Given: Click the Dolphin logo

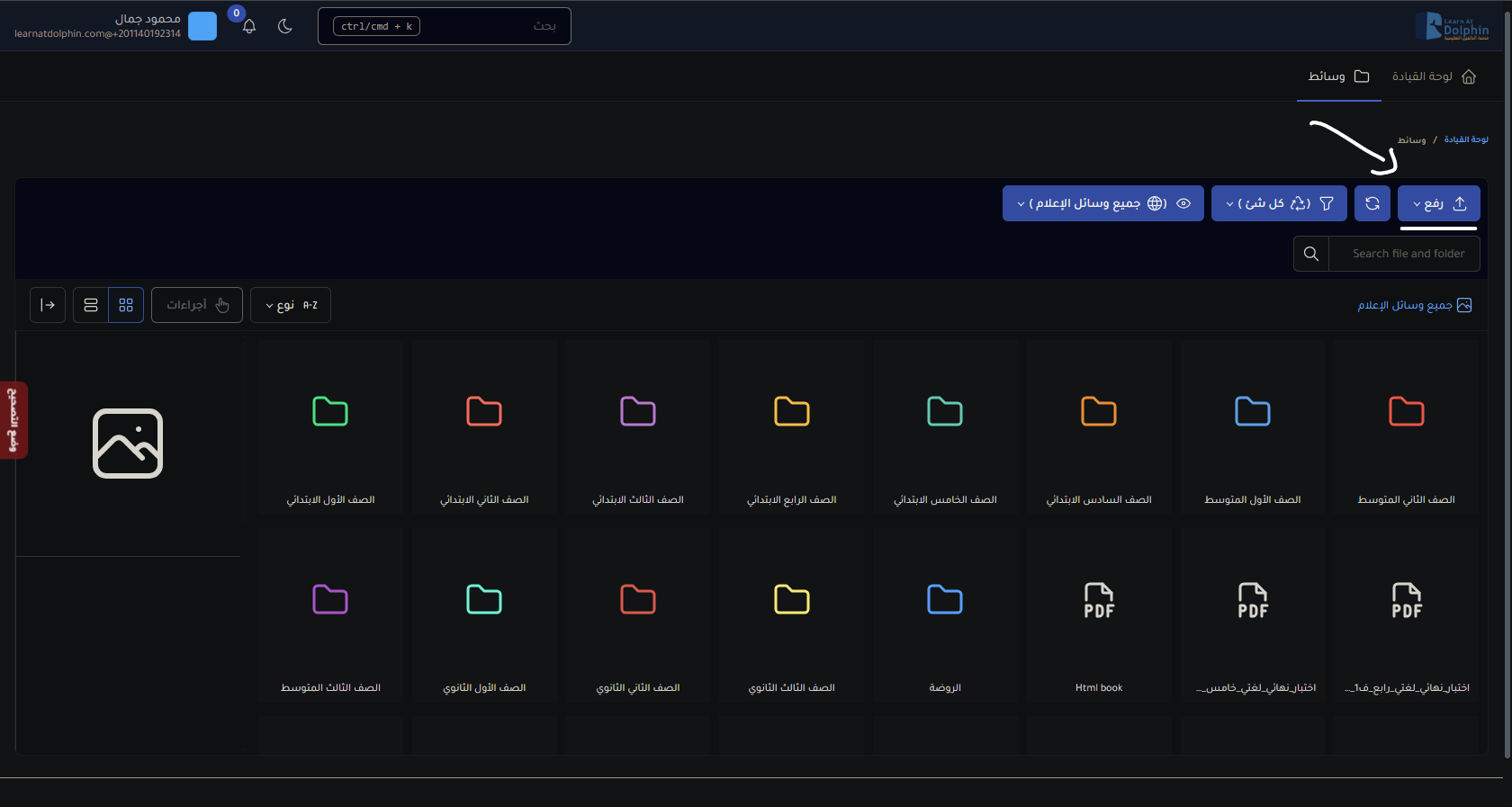Looking at the screenshot, I should [x=1452, y=26].
